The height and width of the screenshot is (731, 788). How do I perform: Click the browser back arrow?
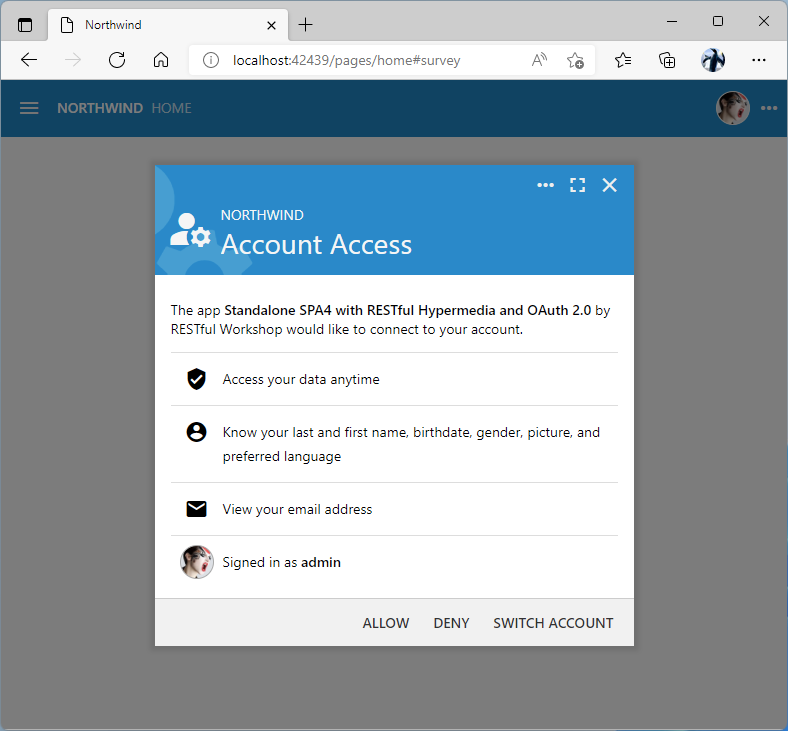click(x=29, y=60)
